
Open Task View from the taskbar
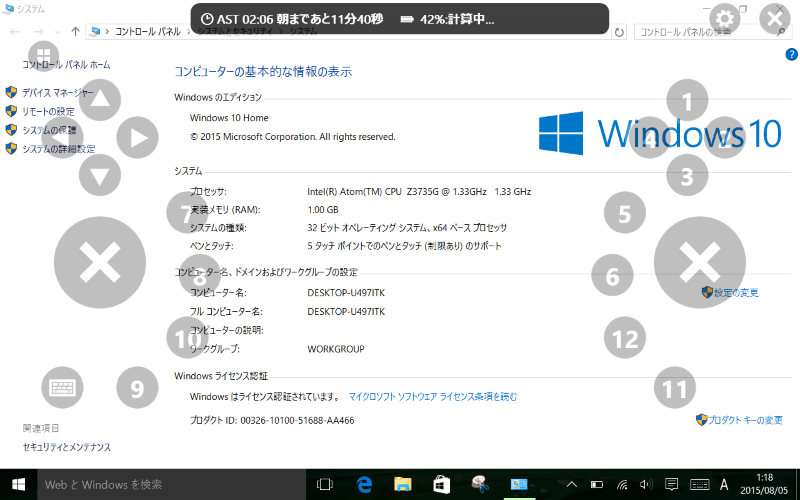coord(324,484)
